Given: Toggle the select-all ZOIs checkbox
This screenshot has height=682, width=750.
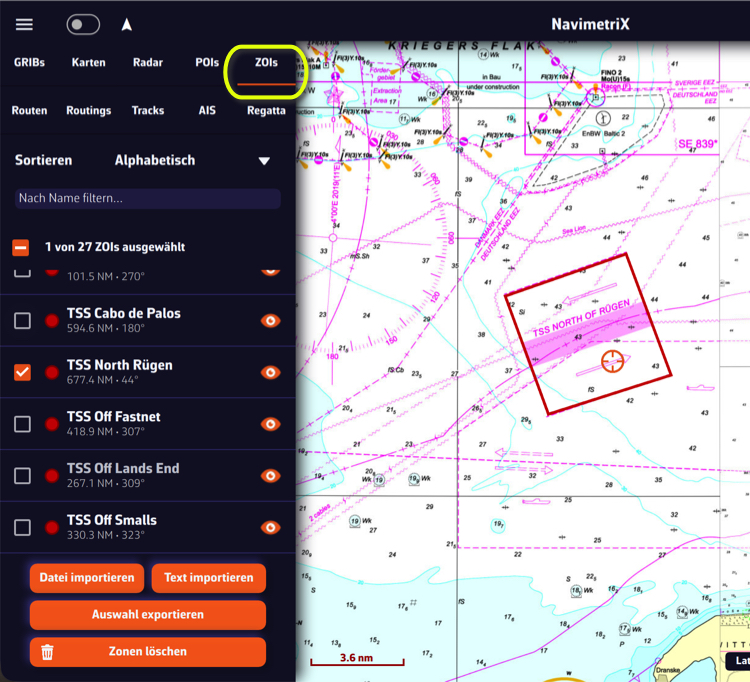Looking at the screenshot, I should click(21, 247).
